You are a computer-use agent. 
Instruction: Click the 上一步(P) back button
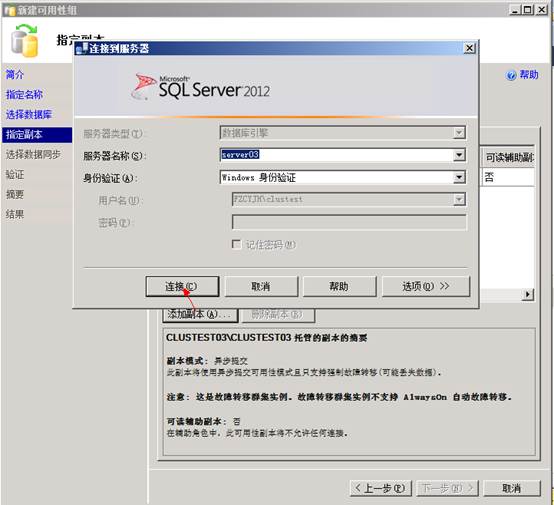(x=381, y=488)
